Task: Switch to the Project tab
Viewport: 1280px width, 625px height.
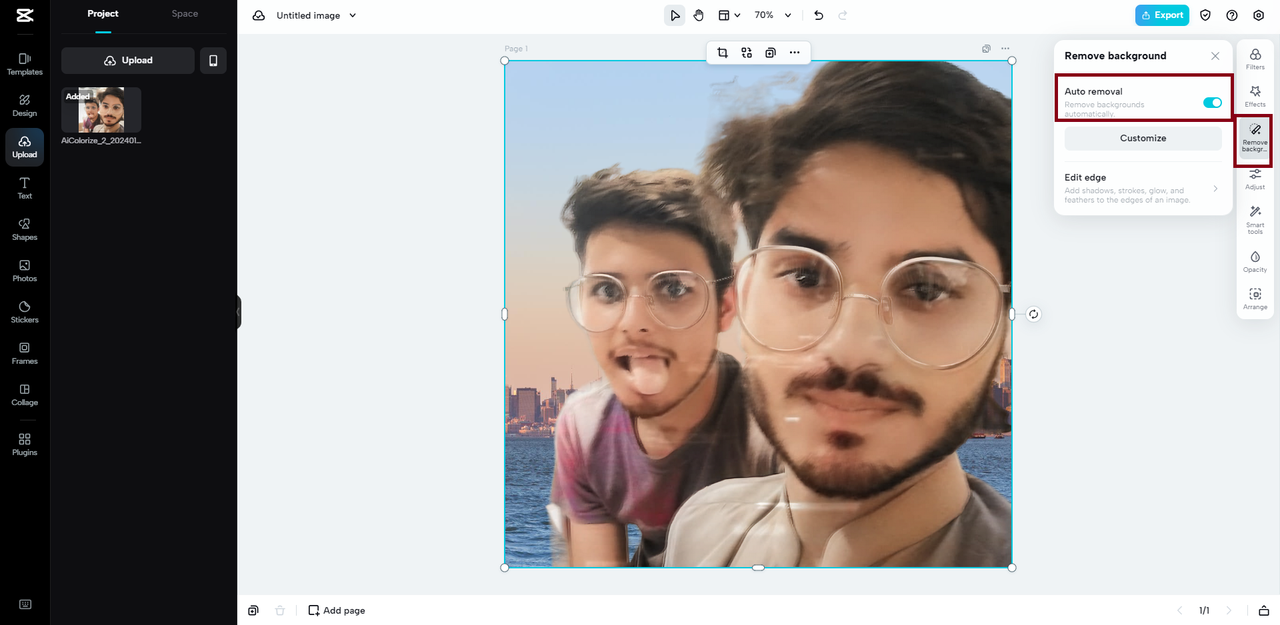Action: (x=103, y=14)
